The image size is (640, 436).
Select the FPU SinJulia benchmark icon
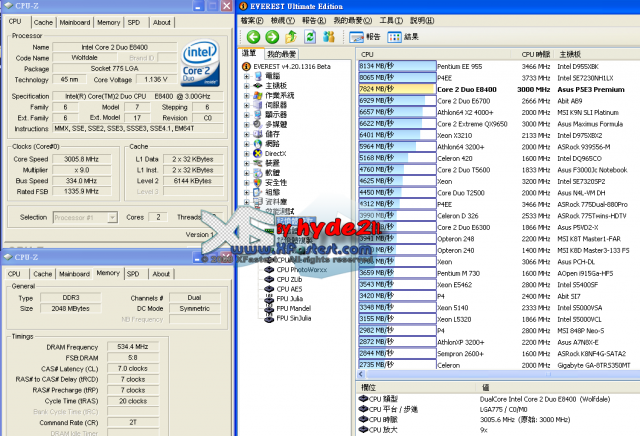click(x=269, y=319)
